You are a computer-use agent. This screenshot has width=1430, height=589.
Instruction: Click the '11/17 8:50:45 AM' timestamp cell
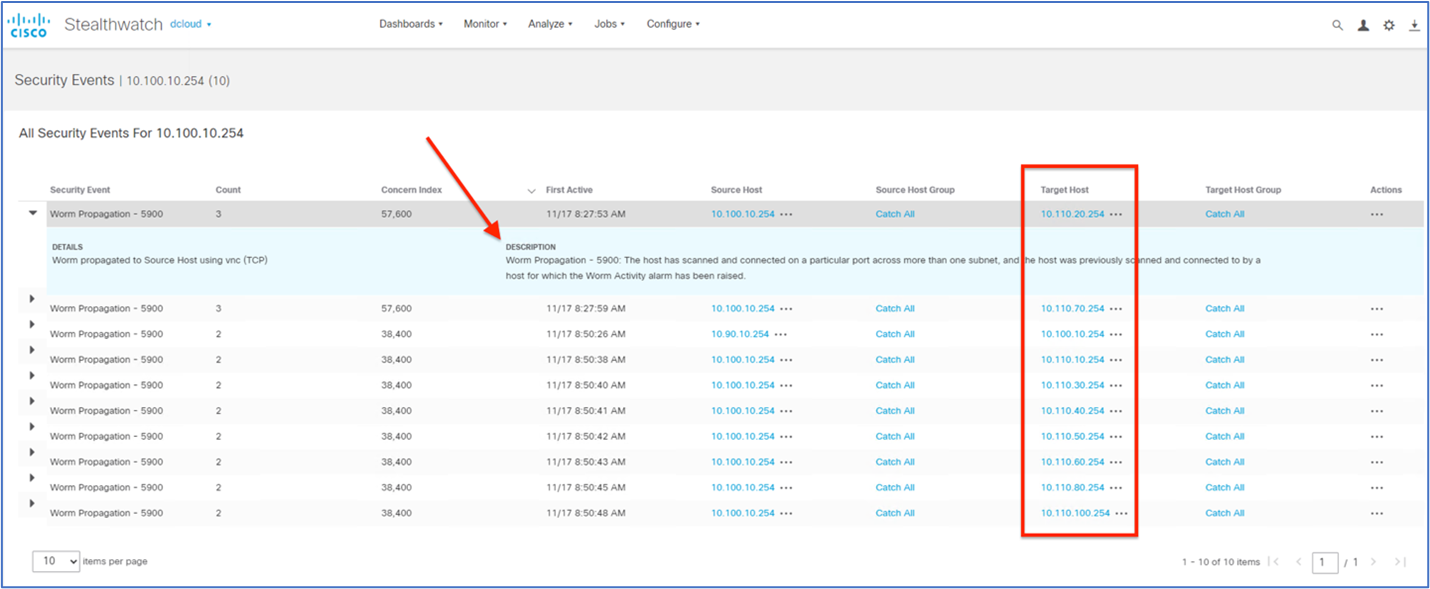point(586,488)
